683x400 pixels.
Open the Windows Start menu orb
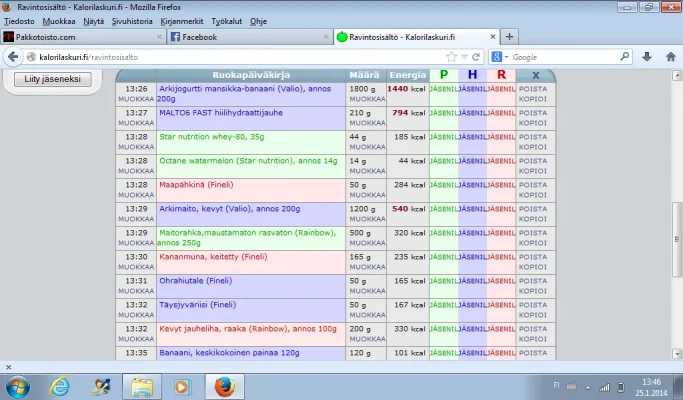coord(18,385)
